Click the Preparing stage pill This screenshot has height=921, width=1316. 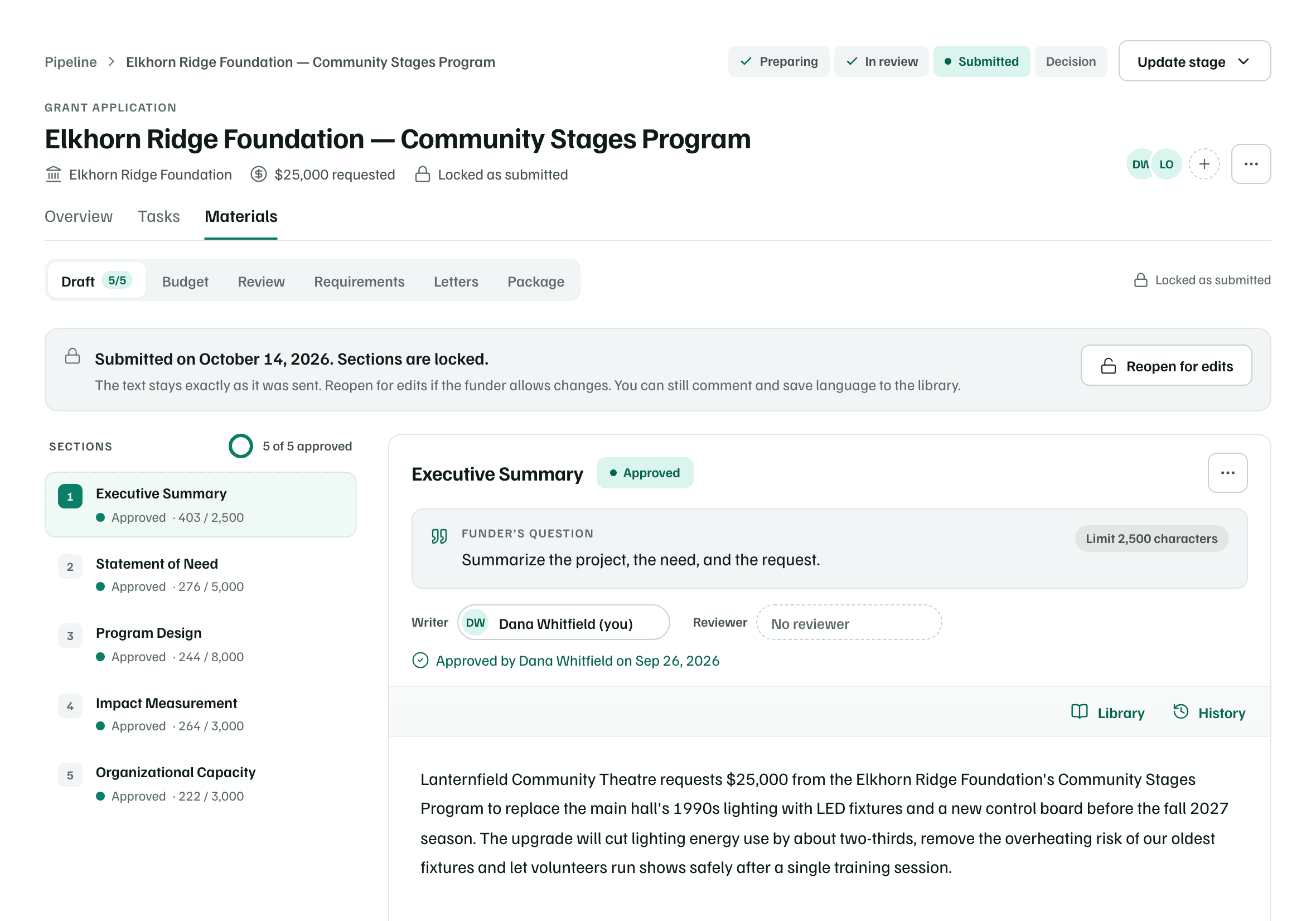click(778, 61)
